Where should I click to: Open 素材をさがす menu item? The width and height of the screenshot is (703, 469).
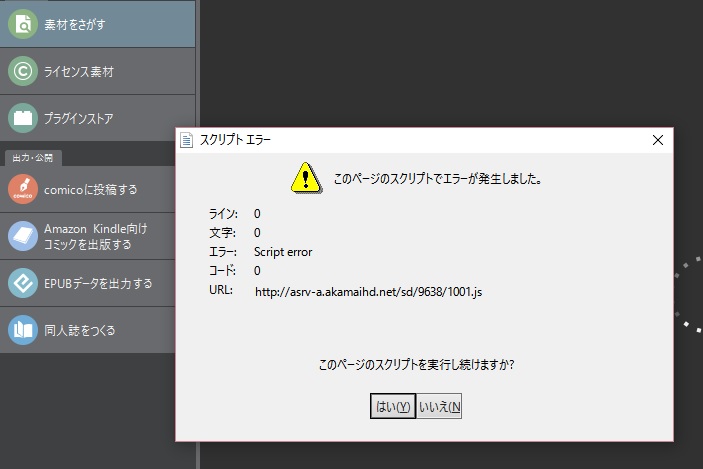tap(97, 24)
